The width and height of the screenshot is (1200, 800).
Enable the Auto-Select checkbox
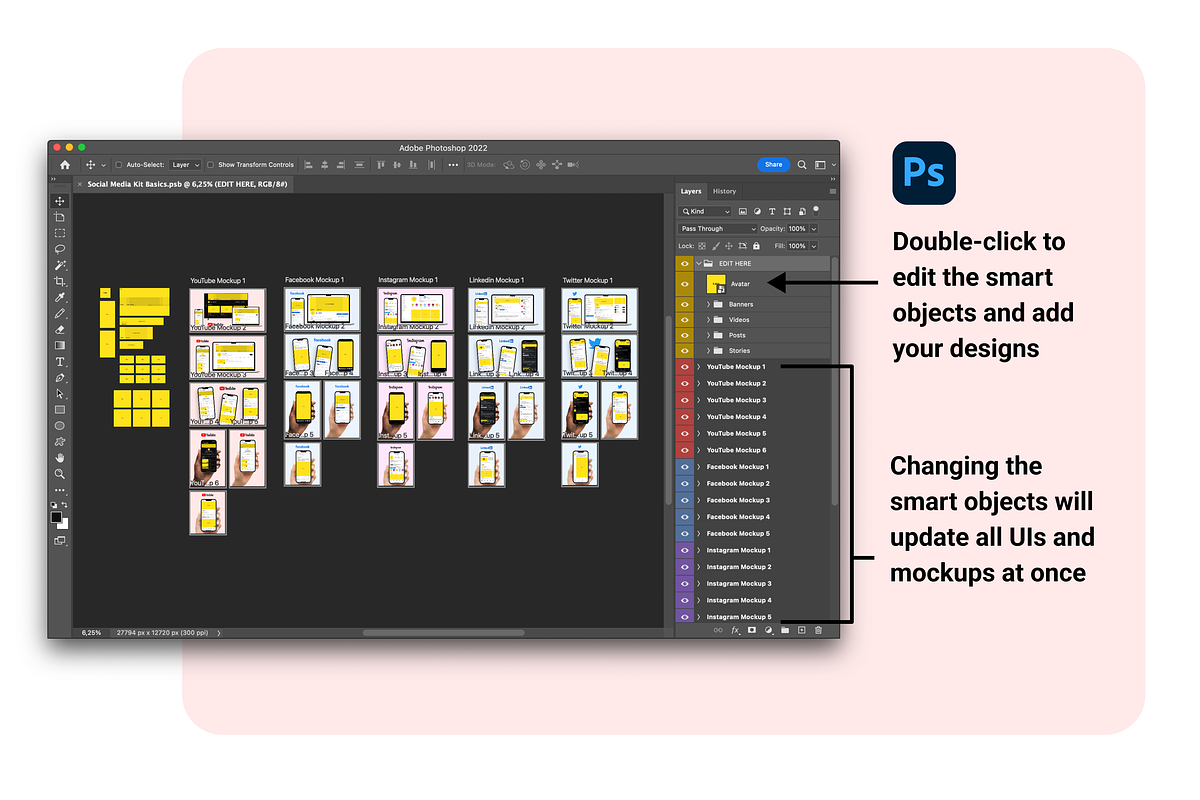tap(118, 165)
